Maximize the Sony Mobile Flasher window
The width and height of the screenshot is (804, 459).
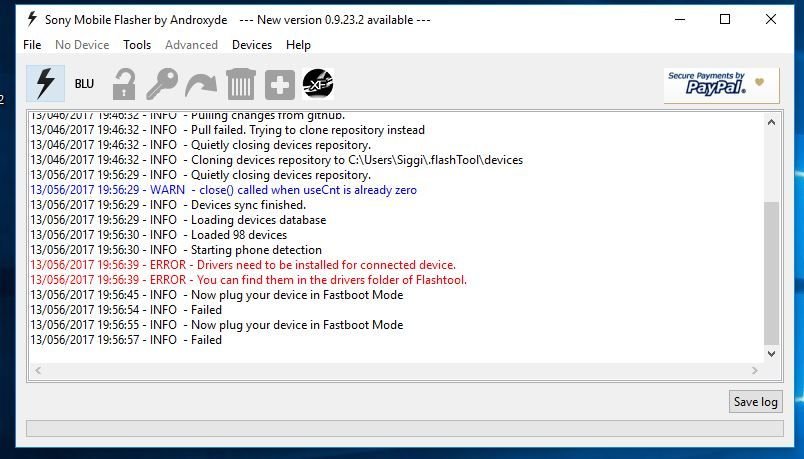pyautogui.click(x=725, y=19)
